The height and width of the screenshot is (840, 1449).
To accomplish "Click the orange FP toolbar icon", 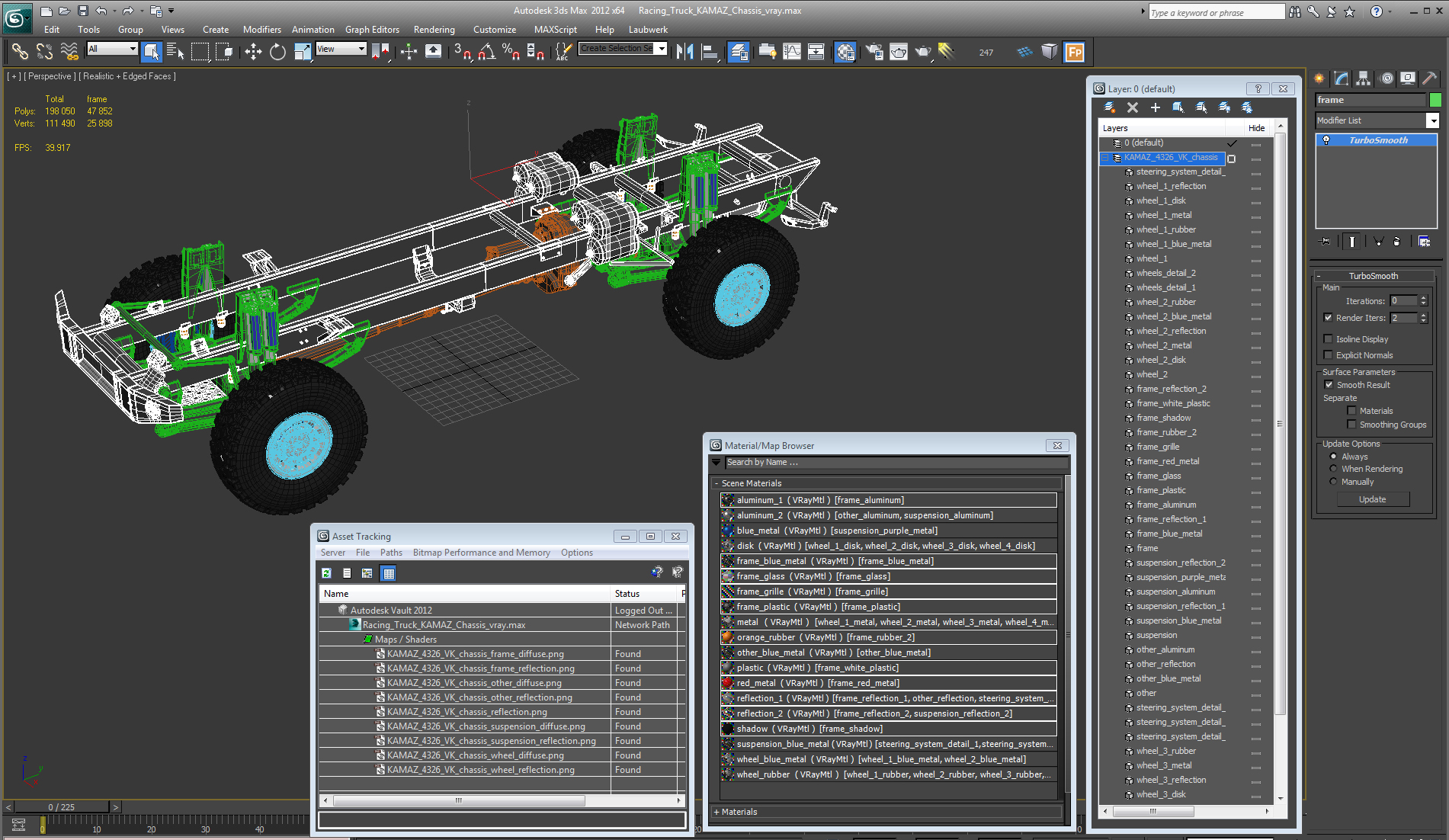I will coord(1075,52).
